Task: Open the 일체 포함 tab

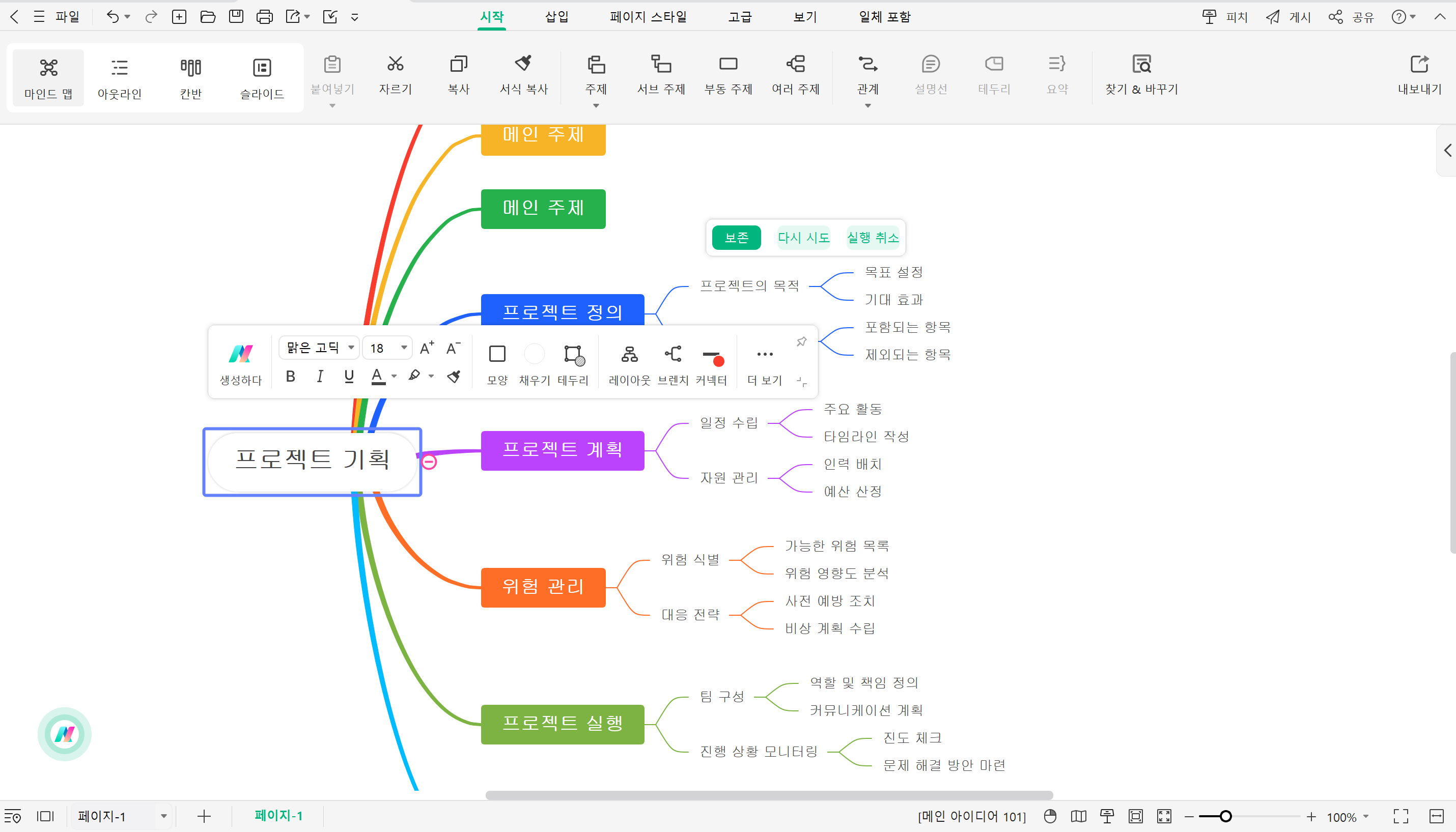Action: [884, 17]
